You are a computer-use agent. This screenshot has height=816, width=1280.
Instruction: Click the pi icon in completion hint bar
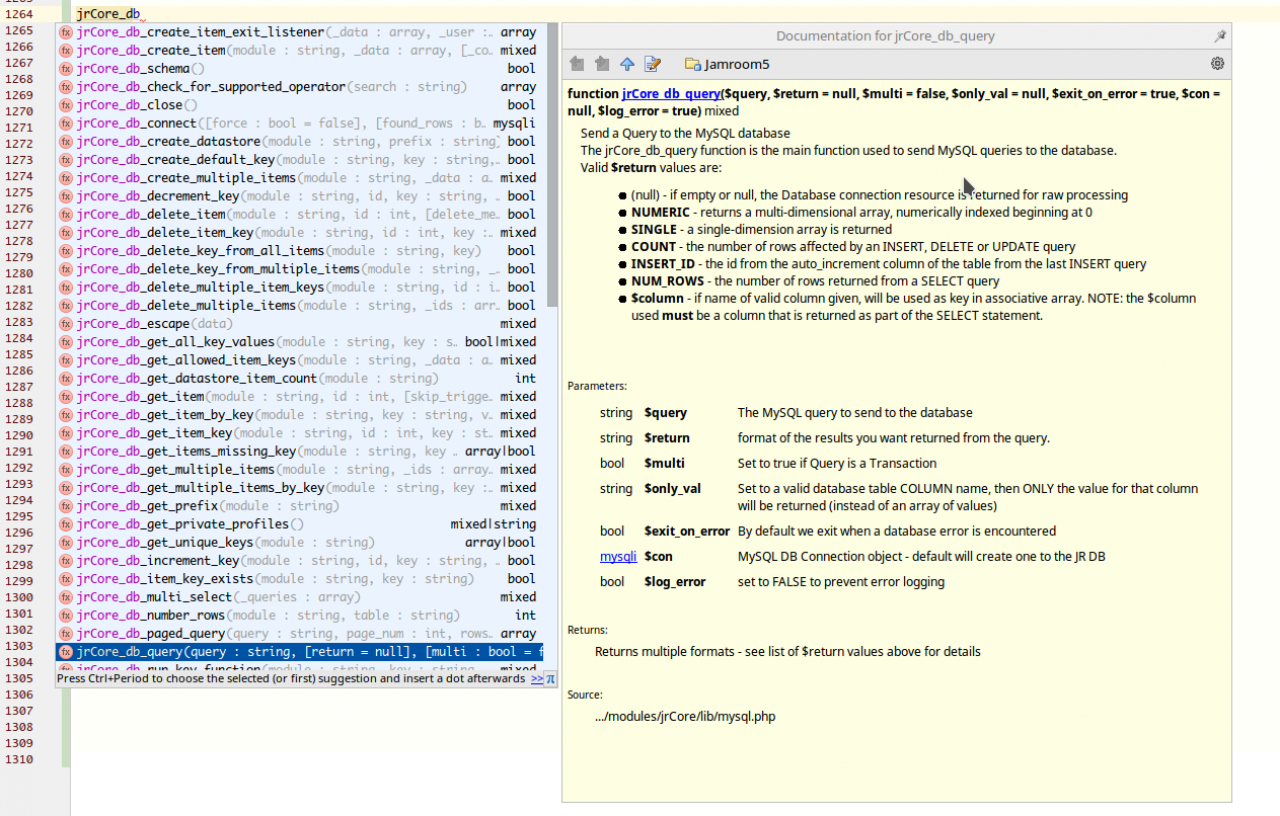tap(550, 679)
